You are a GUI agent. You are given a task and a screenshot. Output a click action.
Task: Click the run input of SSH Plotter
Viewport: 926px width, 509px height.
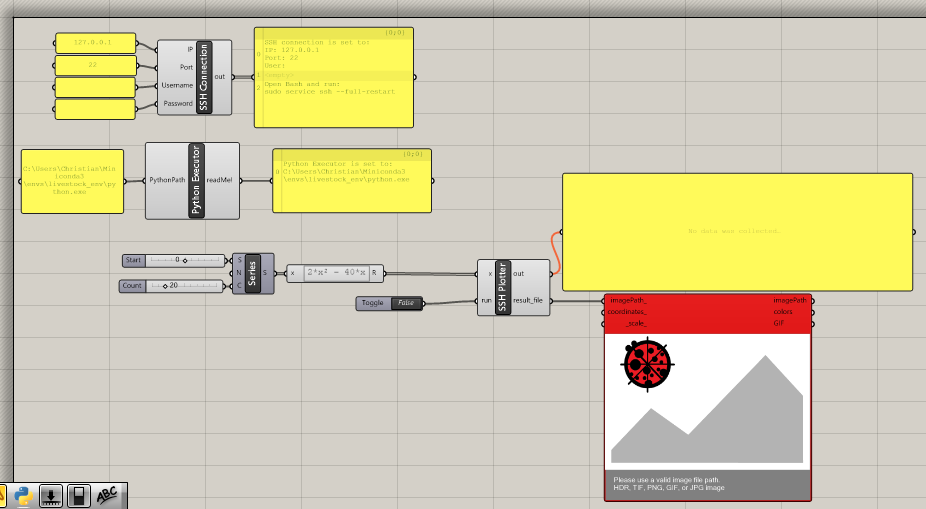486,301
